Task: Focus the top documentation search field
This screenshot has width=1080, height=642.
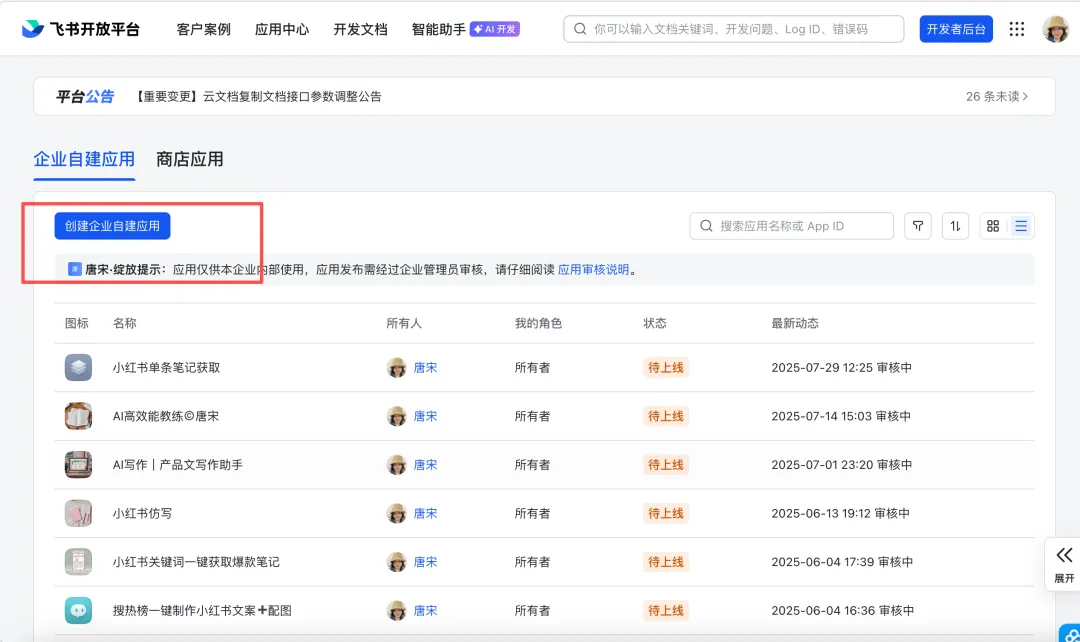Action: [734, 29]
